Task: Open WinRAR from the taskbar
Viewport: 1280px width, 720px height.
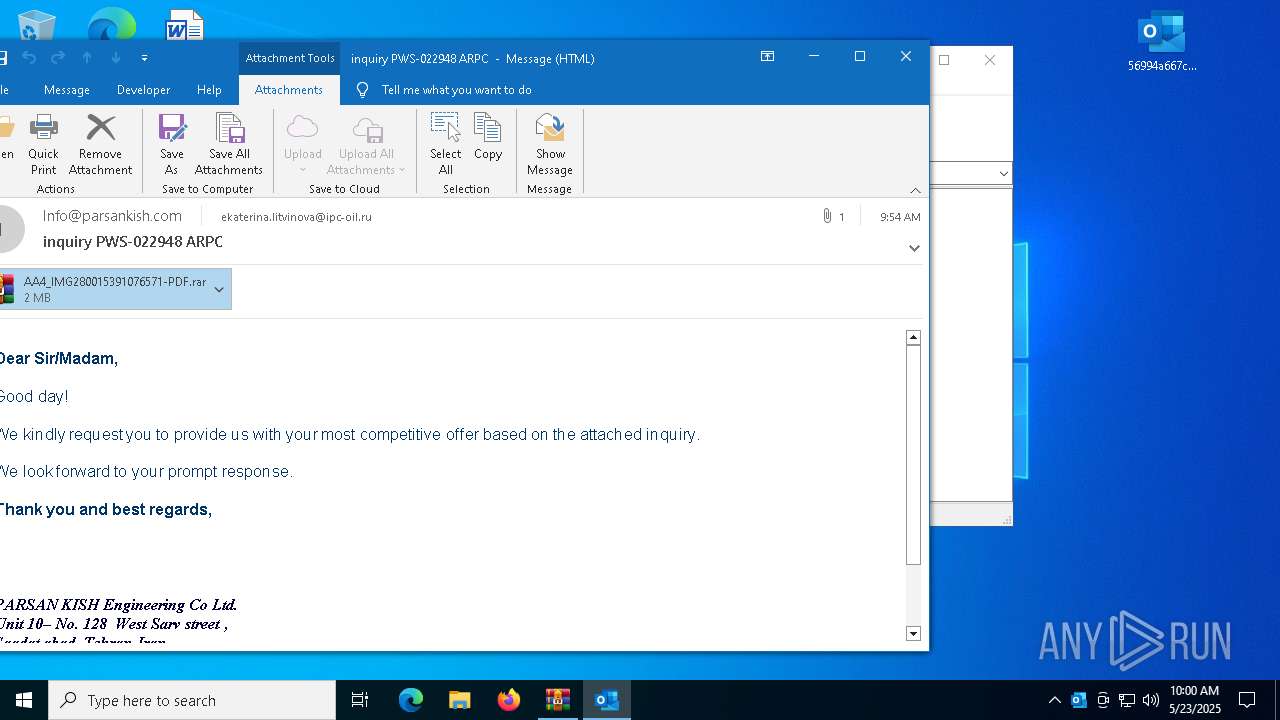Action: pos(557,700)
